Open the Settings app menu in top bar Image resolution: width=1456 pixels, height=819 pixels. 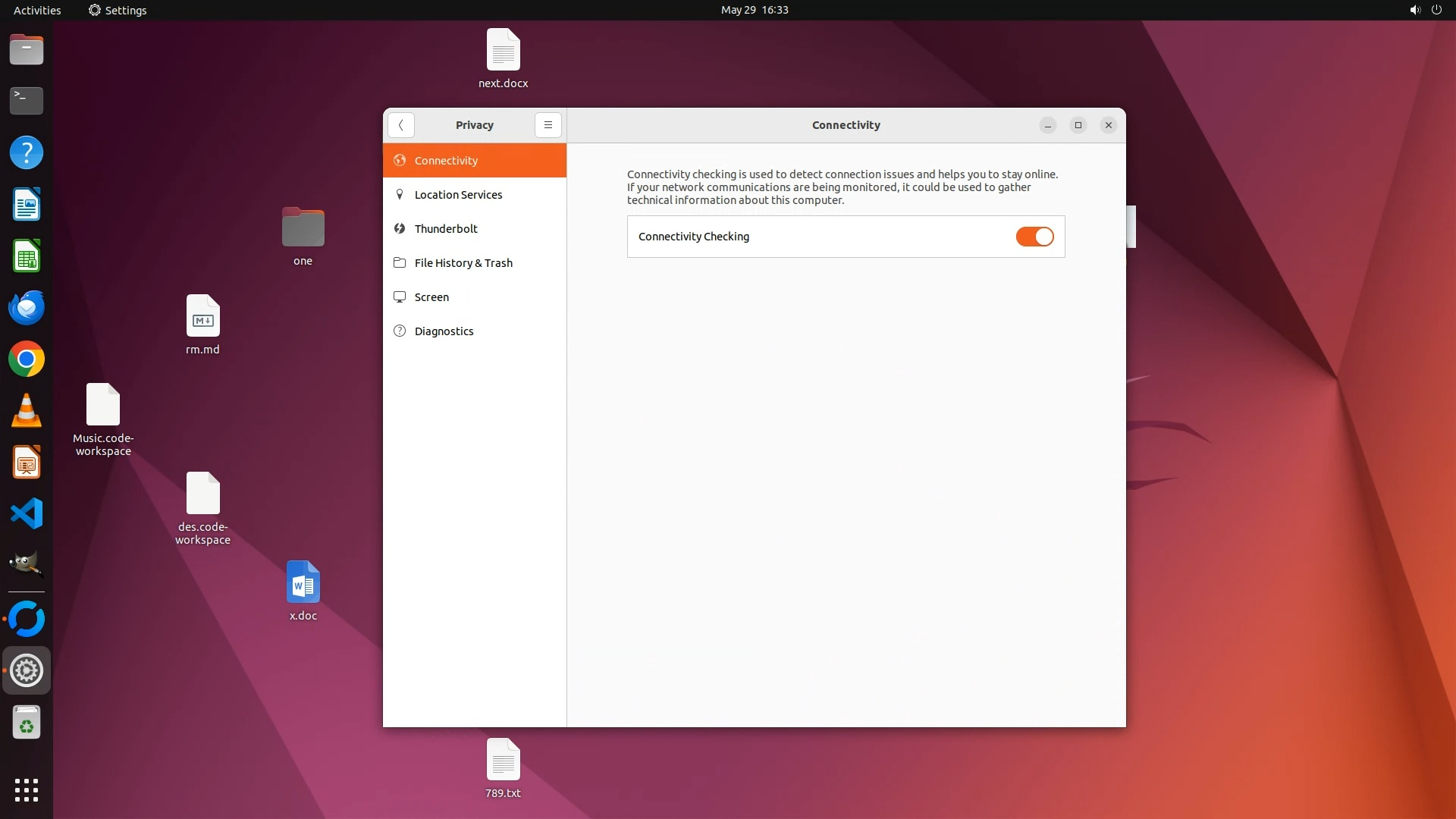[x=118, y=10]
